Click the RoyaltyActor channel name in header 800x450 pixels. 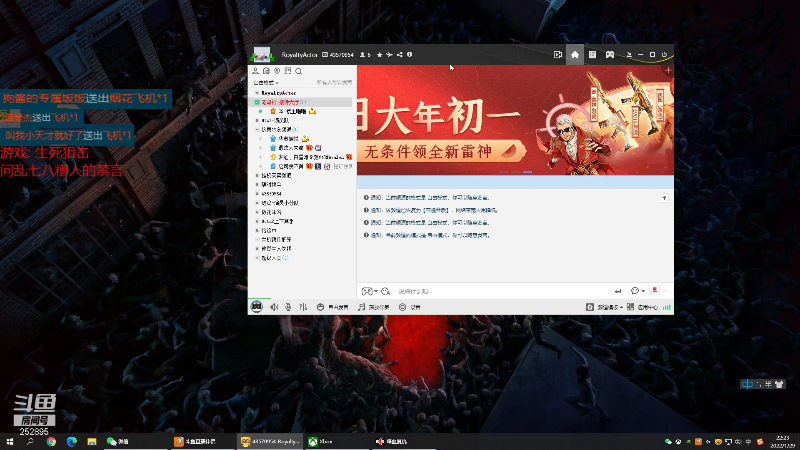click(299, 55)
